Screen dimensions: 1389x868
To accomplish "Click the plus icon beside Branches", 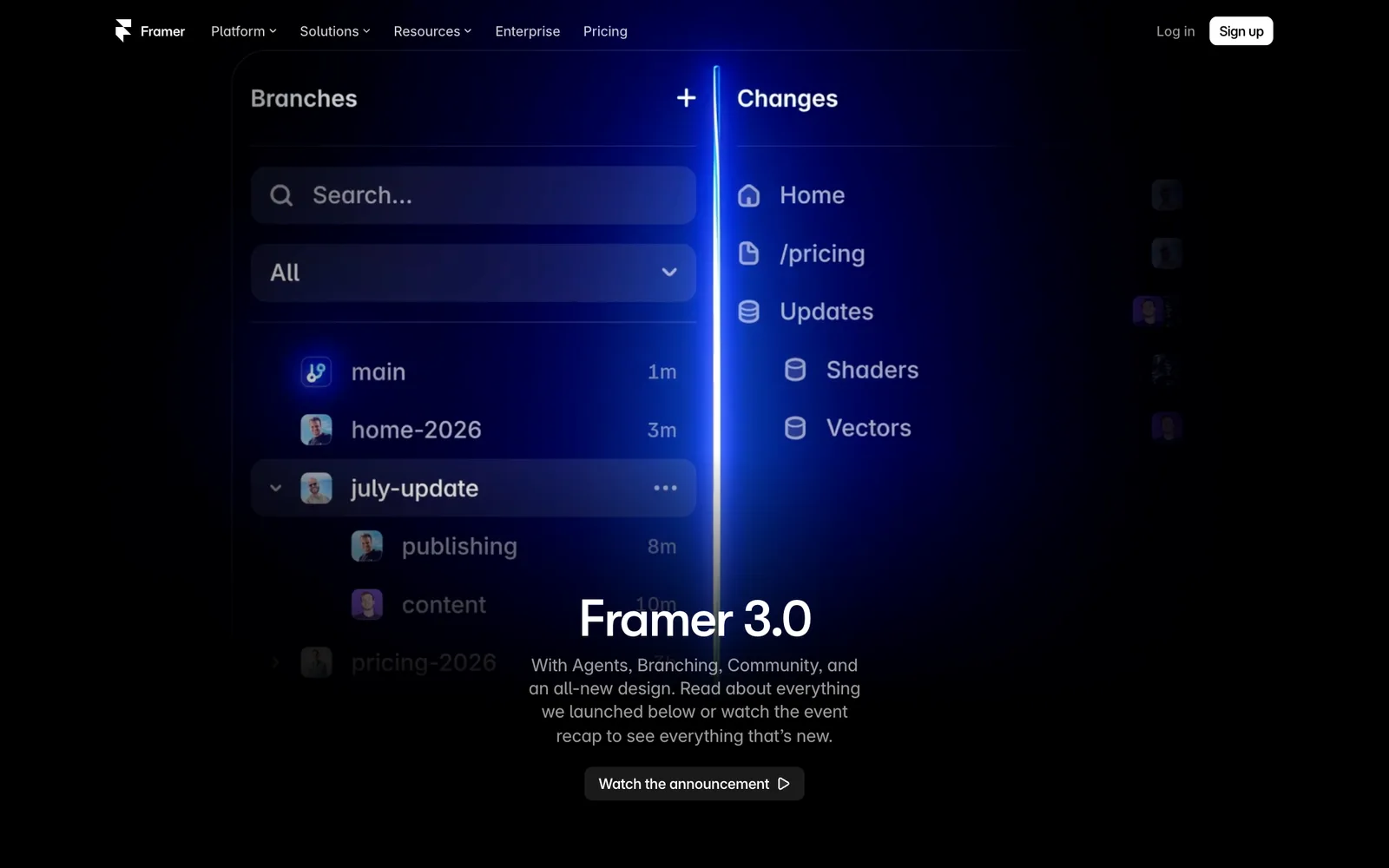I will (686, 98).
